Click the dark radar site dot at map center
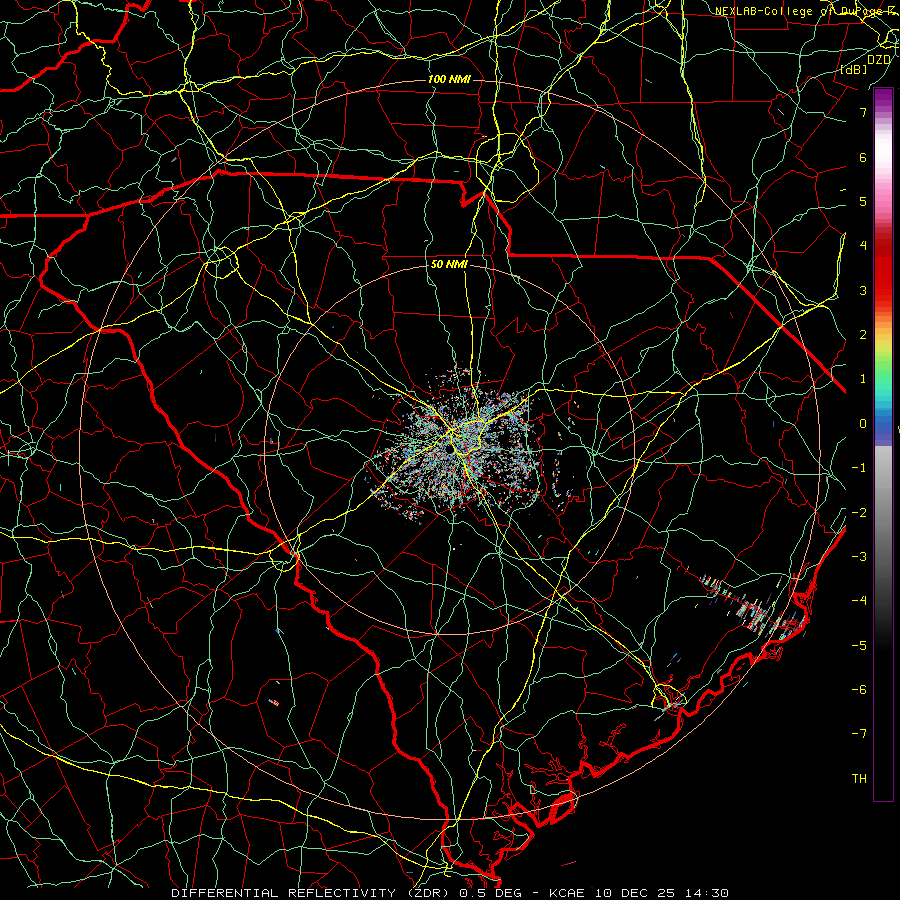900x900 pixels. 449,449
